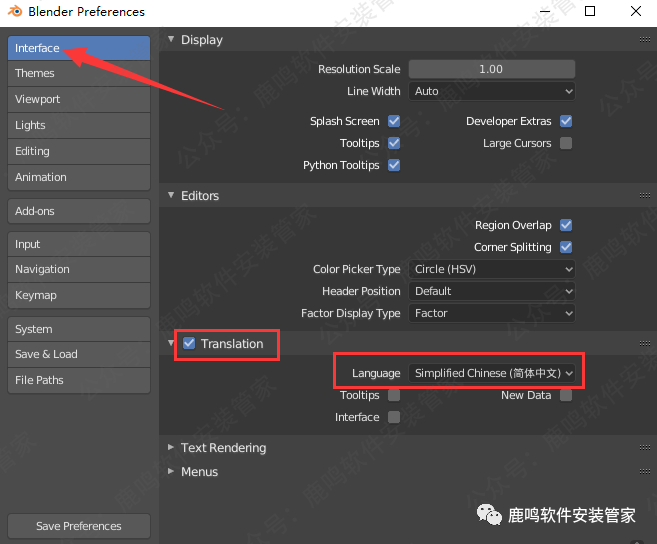Maximize the Blender Preferences window
Screen dimensions: 657x544
[590, 12]
